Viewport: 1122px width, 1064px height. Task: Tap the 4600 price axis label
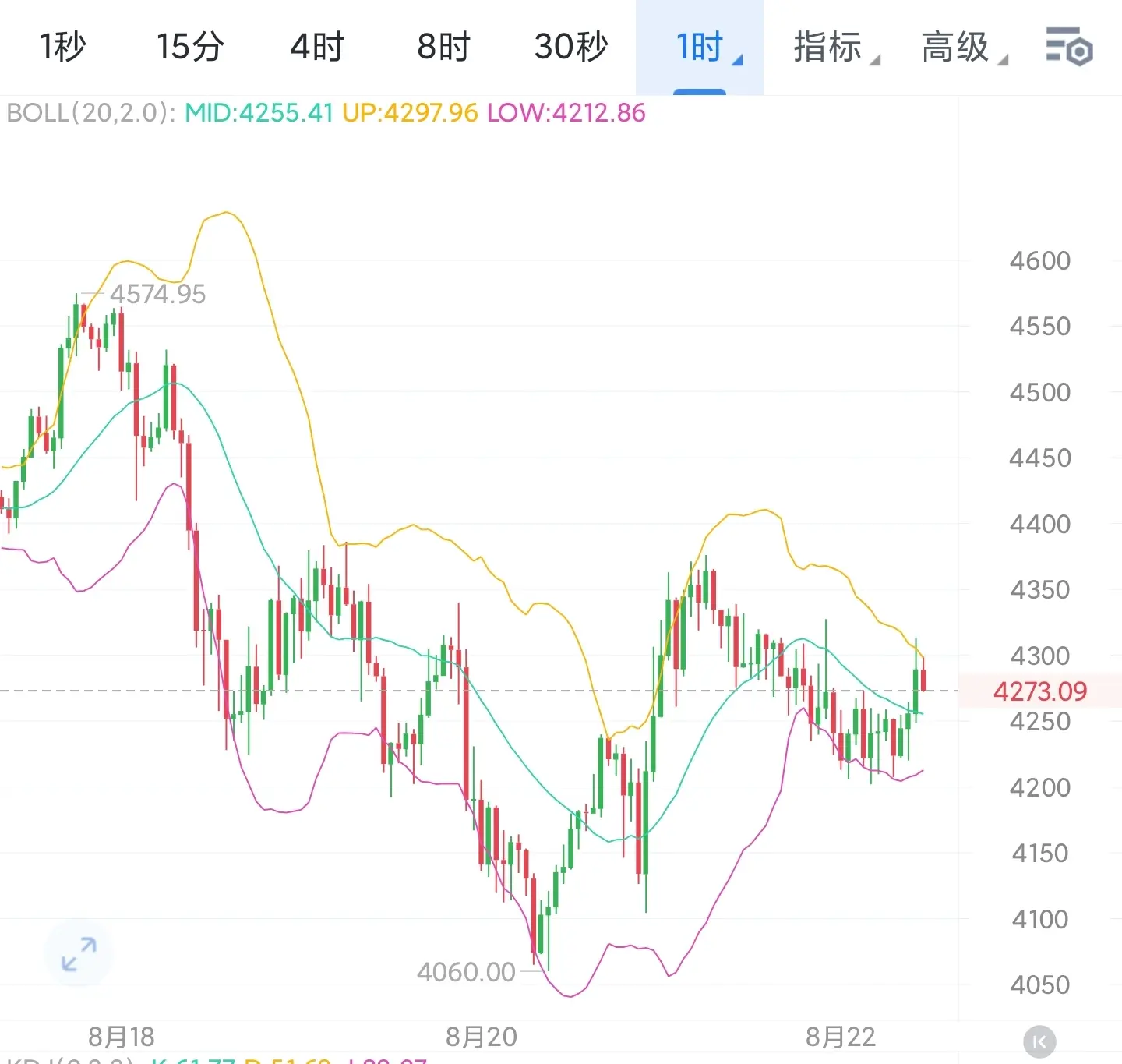click(x=1040, y=260)
